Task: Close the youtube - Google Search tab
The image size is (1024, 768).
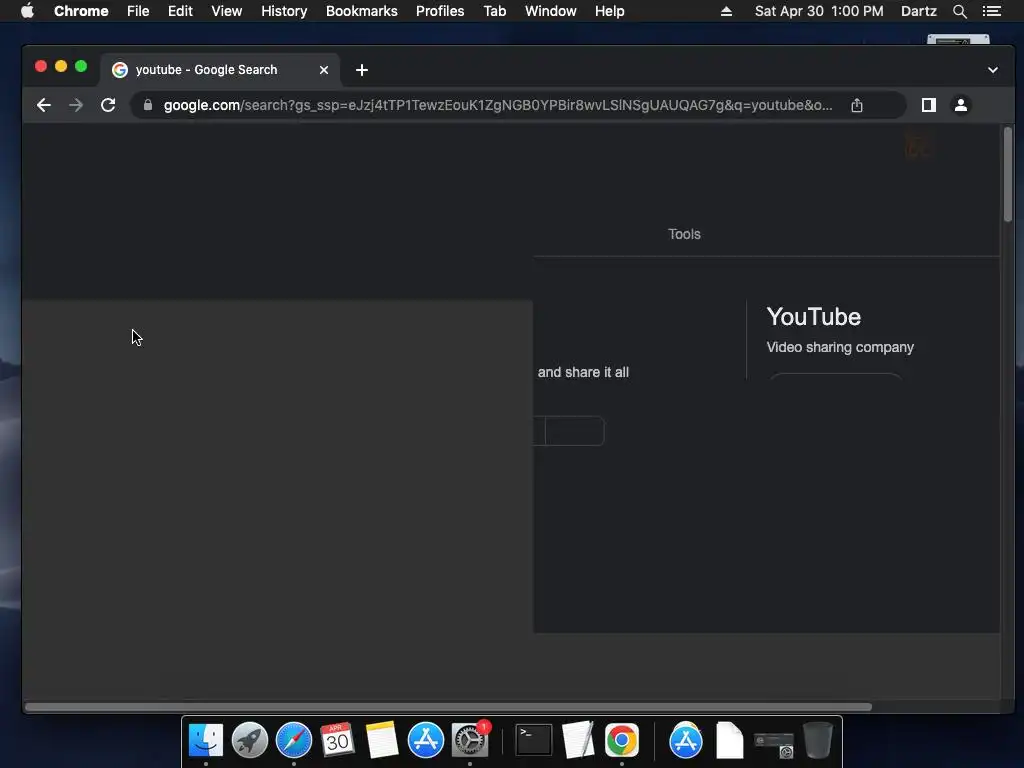Action: (x=324, y=70)
